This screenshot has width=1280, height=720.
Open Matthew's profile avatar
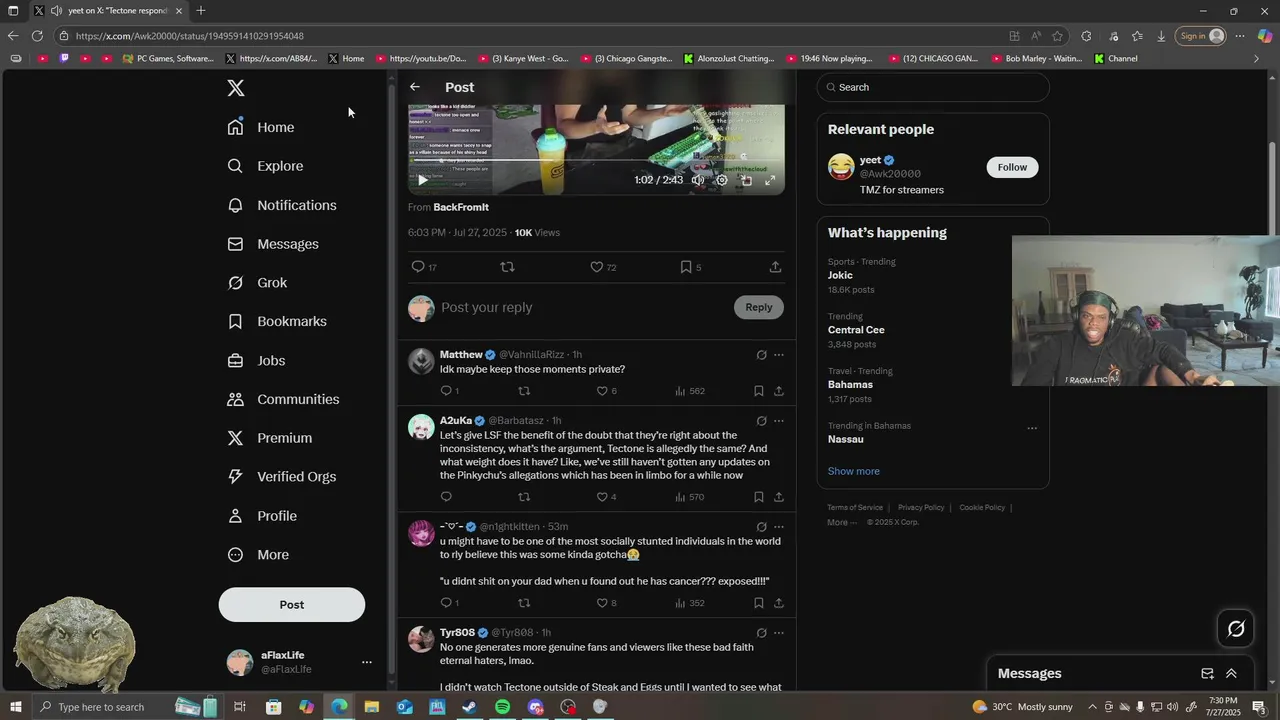tap(421, 361)
